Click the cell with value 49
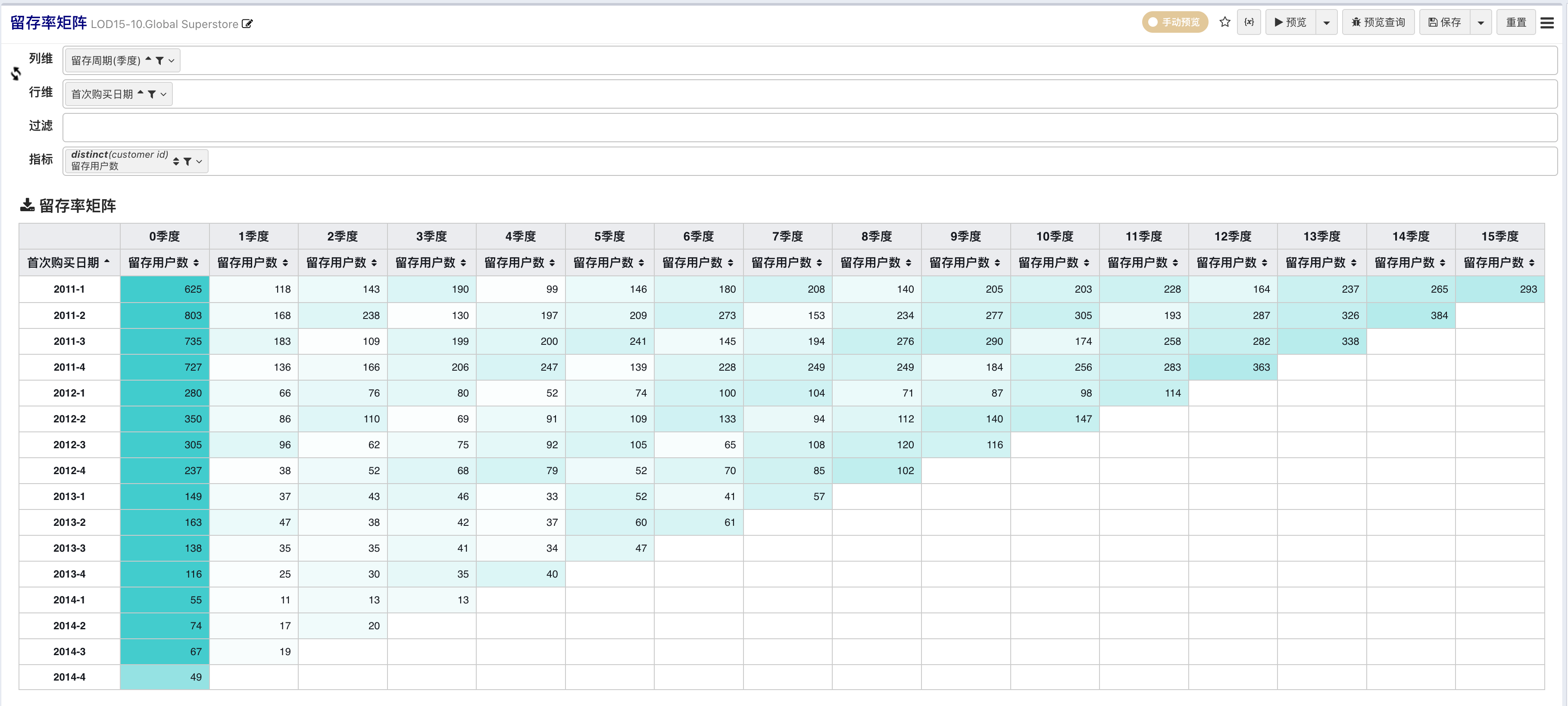 coord(164,677)
